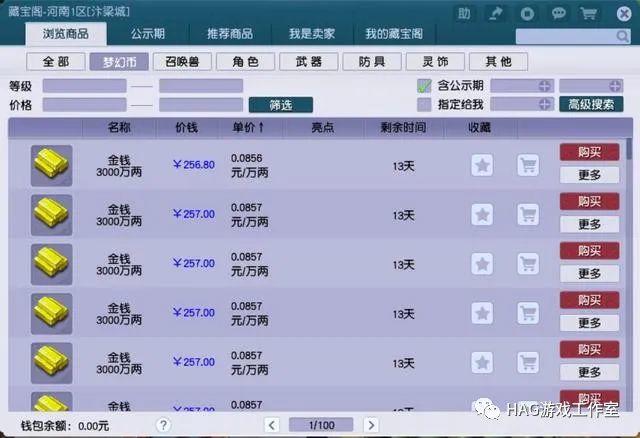The width and height of the screenshot is (640, 438).
Task: Click the 价钱 column header
Action: click(x=187, y=128)
